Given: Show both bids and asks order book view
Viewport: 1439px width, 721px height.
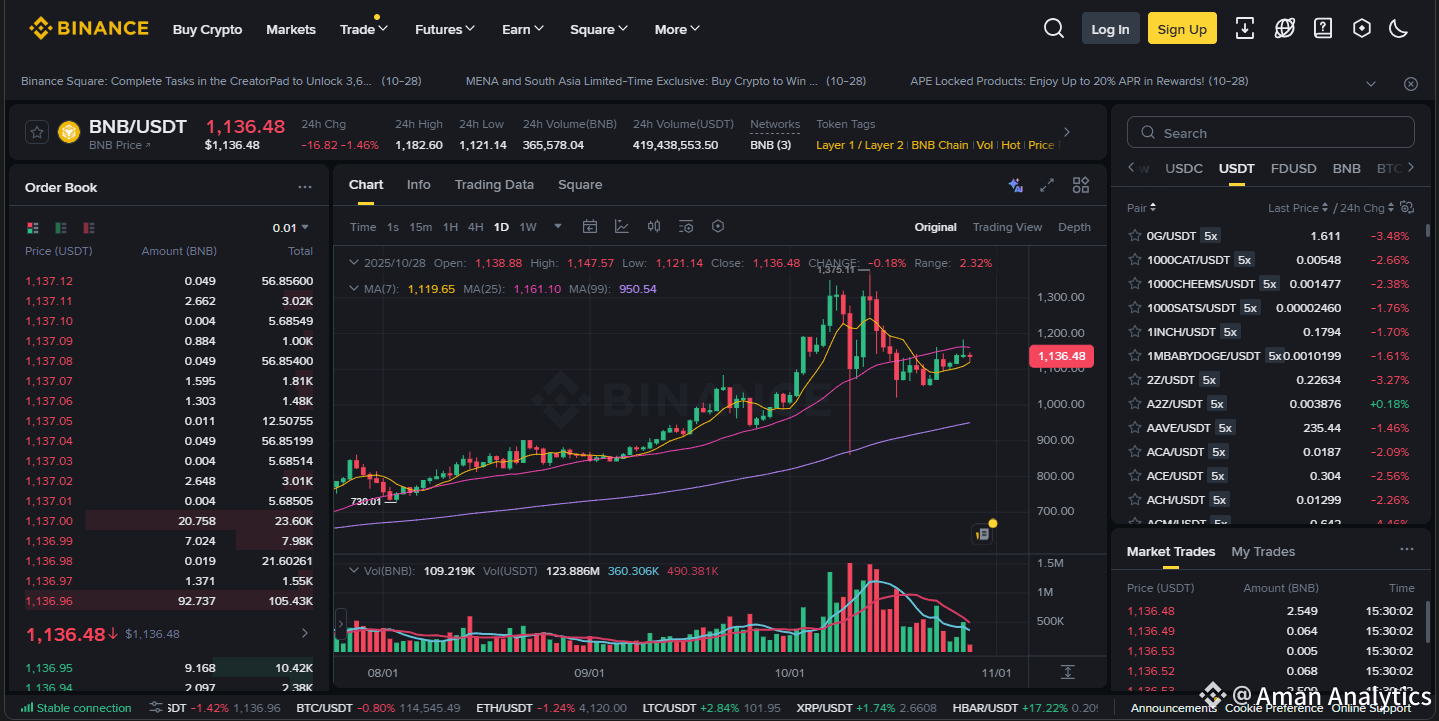Looking at the screenshot, I should click(33, 228).
